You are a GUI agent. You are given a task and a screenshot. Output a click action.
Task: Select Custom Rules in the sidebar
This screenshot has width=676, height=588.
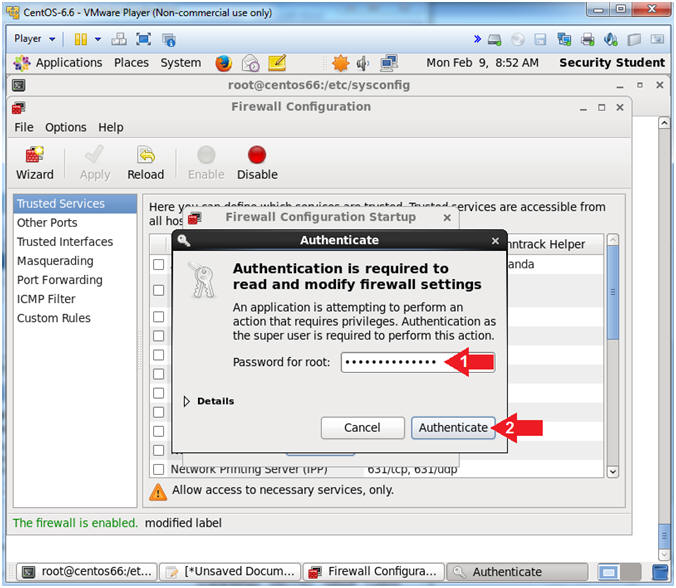[x=75, y=318]
